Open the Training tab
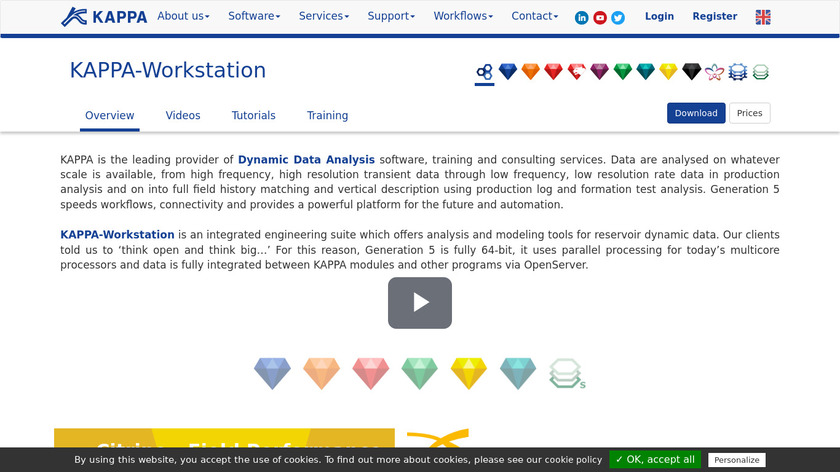Viewport: 840px width, 472px height. 327,115
